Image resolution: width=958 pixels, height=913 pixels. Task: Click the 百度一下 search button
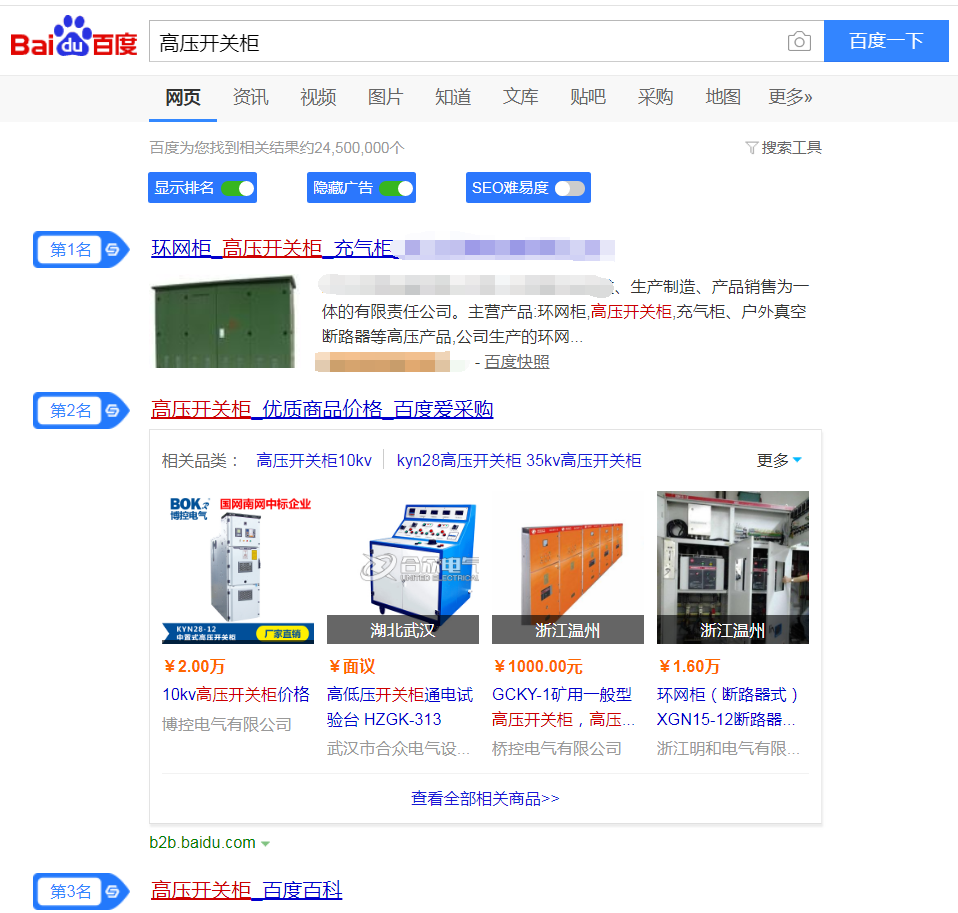886,41
